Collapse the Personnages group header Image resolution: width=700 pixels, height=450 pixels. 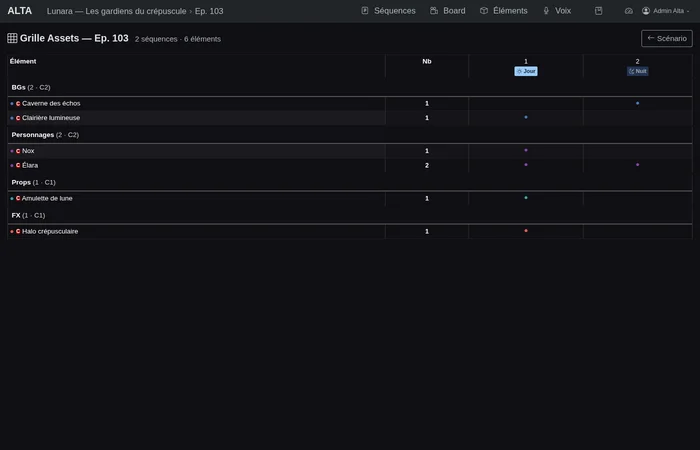[x=44, y=134]
